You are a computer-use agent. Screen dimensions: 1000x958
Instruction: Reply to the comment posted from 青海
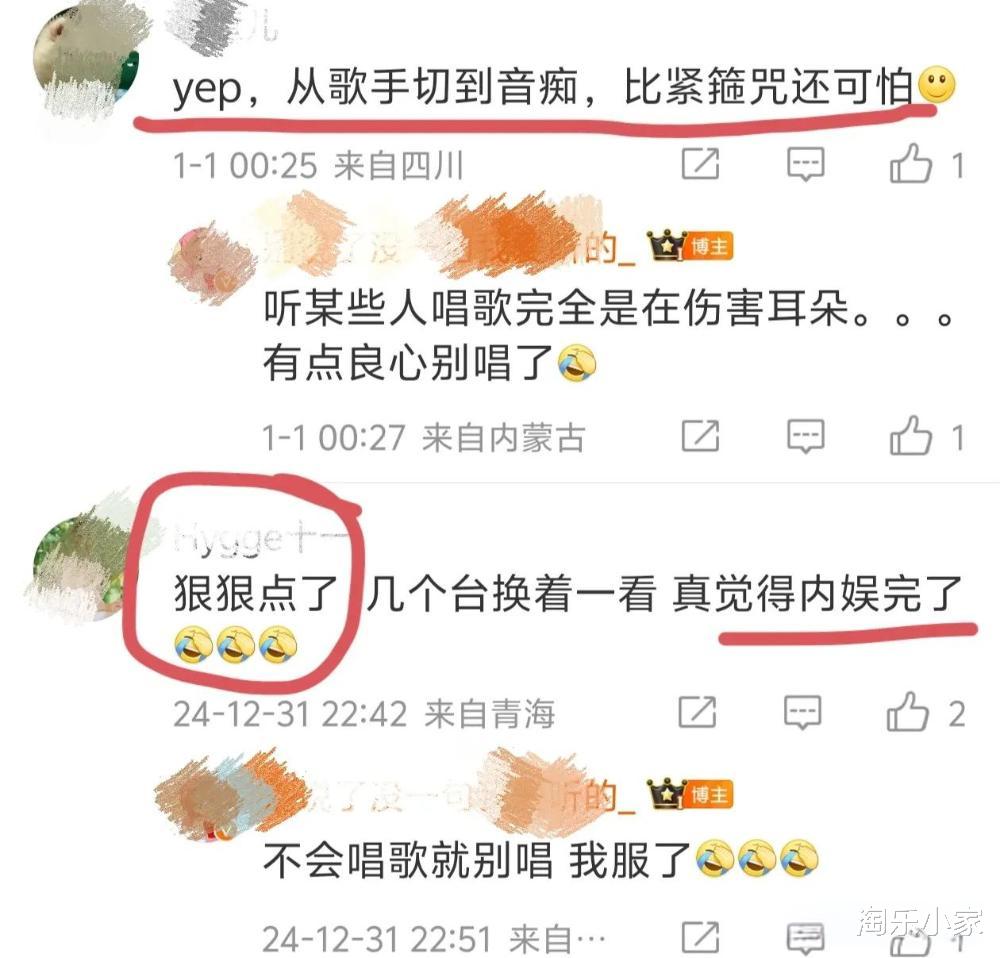click(x=802, y=712)
